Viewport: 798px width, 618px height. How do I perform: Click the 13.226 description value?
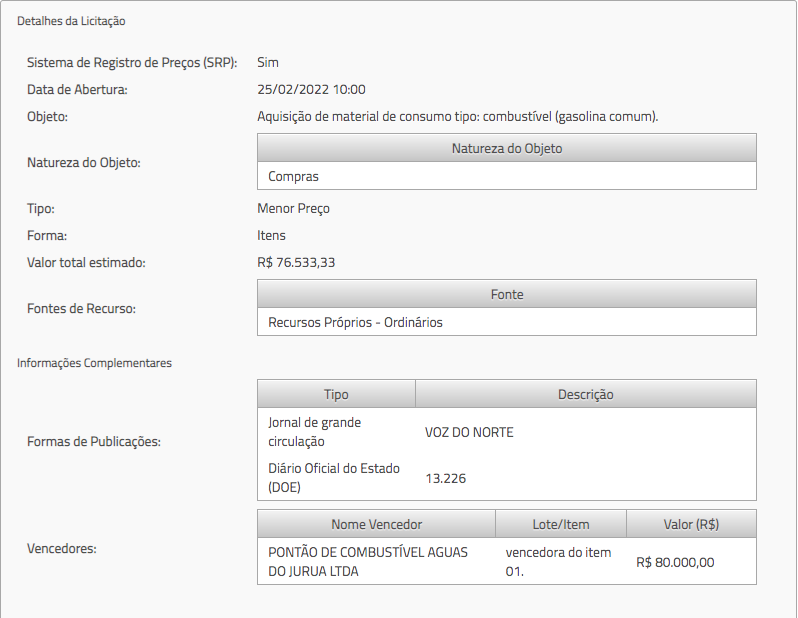click(445, 478)
